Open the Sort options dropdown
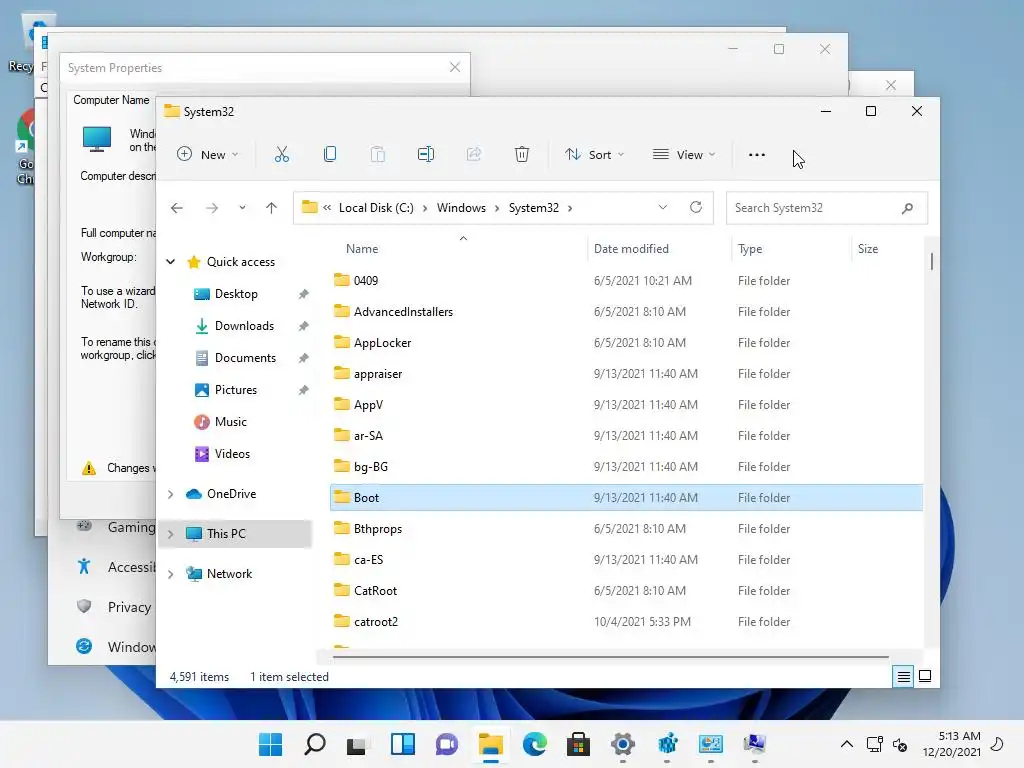The width and height of the screenshot is (1024, 768). coord(594,155)
